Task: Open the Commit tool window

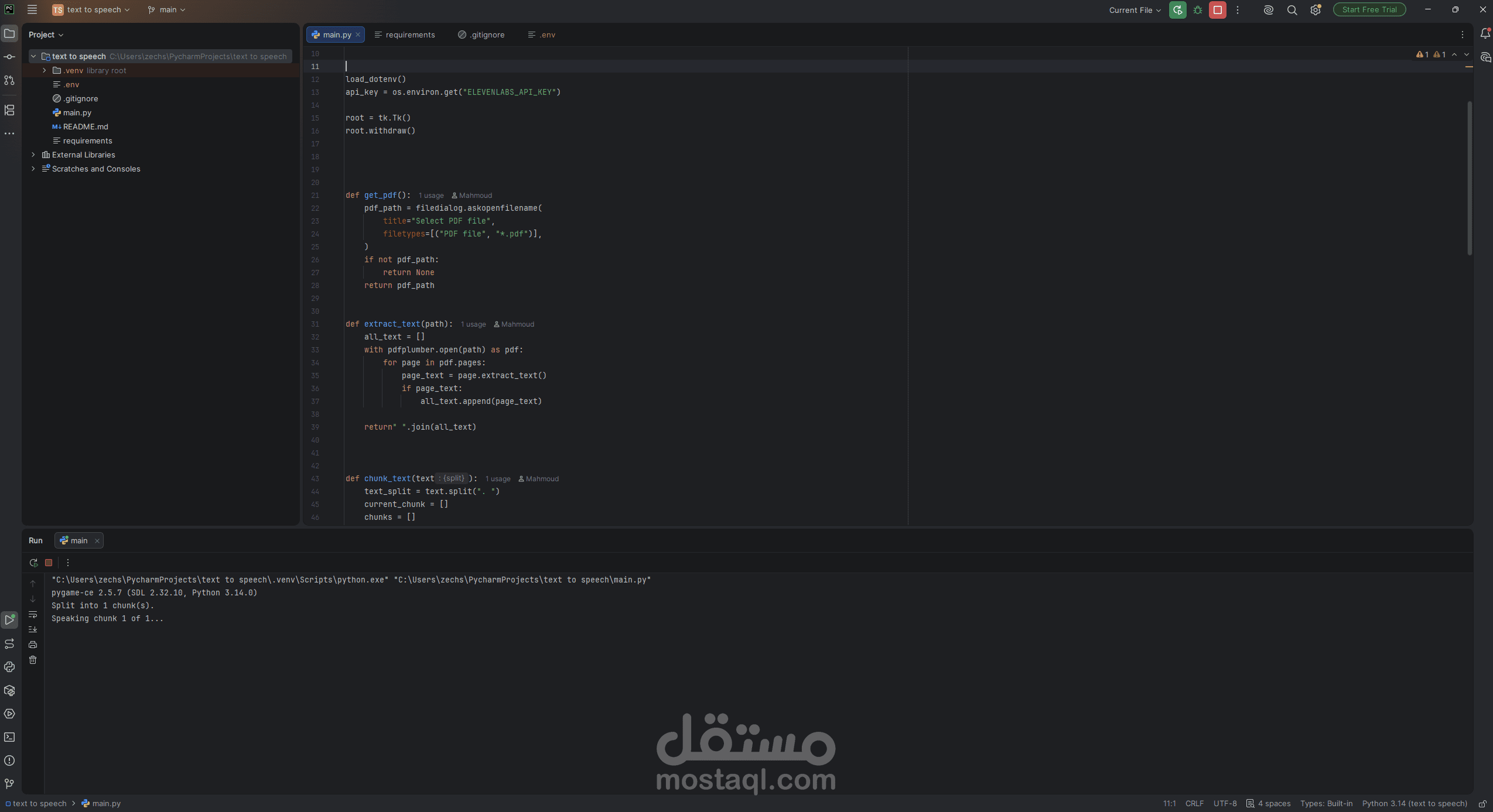Action: tap(9, 57)
